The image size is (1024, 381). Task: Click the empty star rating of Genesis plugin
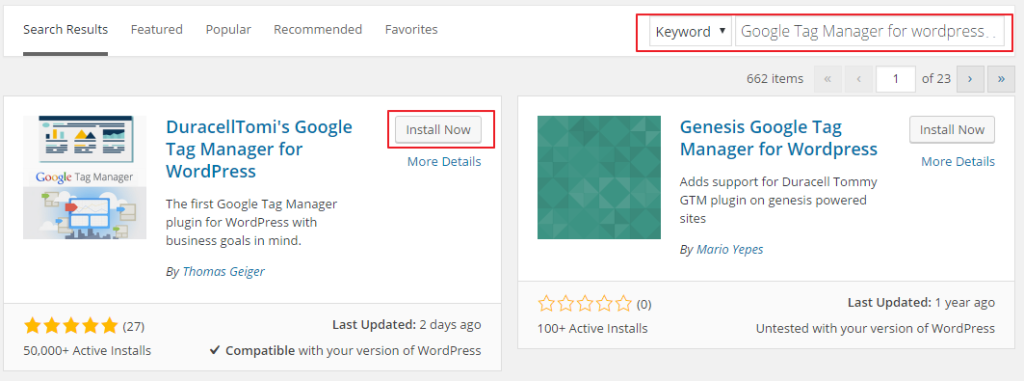coord(585,303)
